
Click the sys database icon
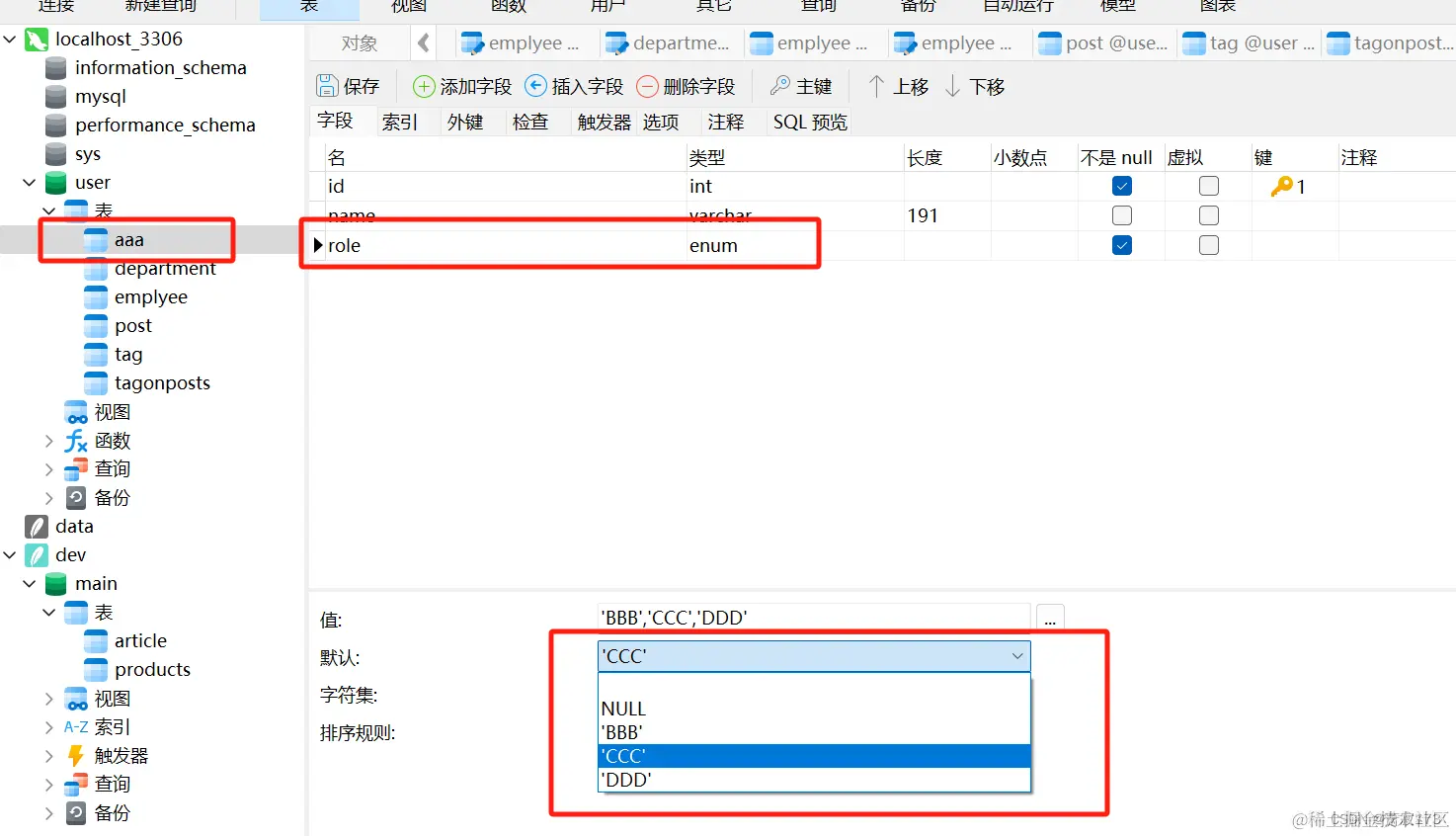56,154
